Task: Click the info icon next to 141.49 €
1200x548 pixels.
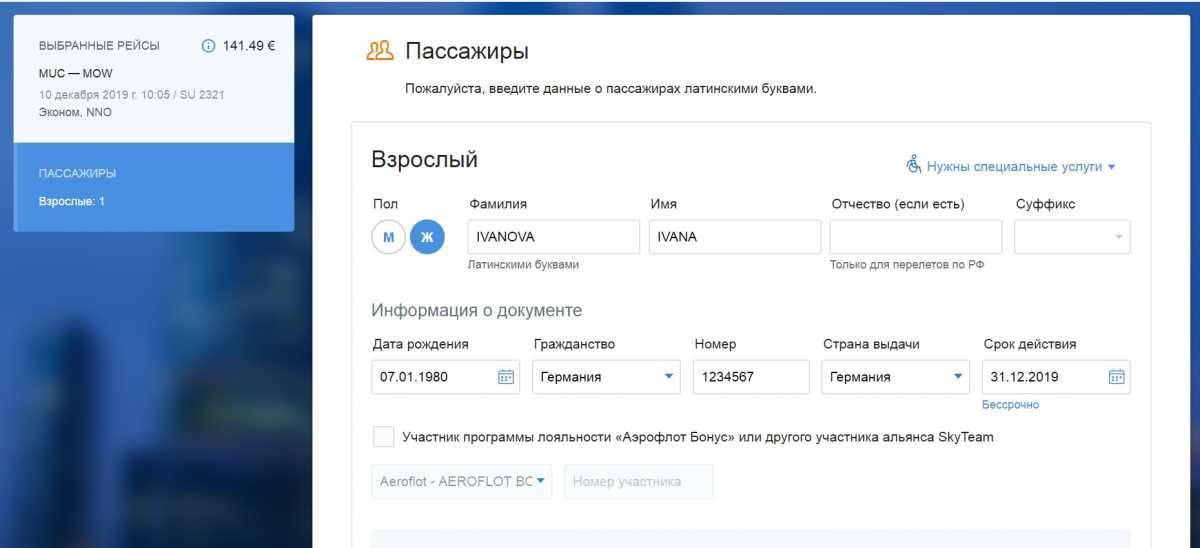Action: pos(208,46)
